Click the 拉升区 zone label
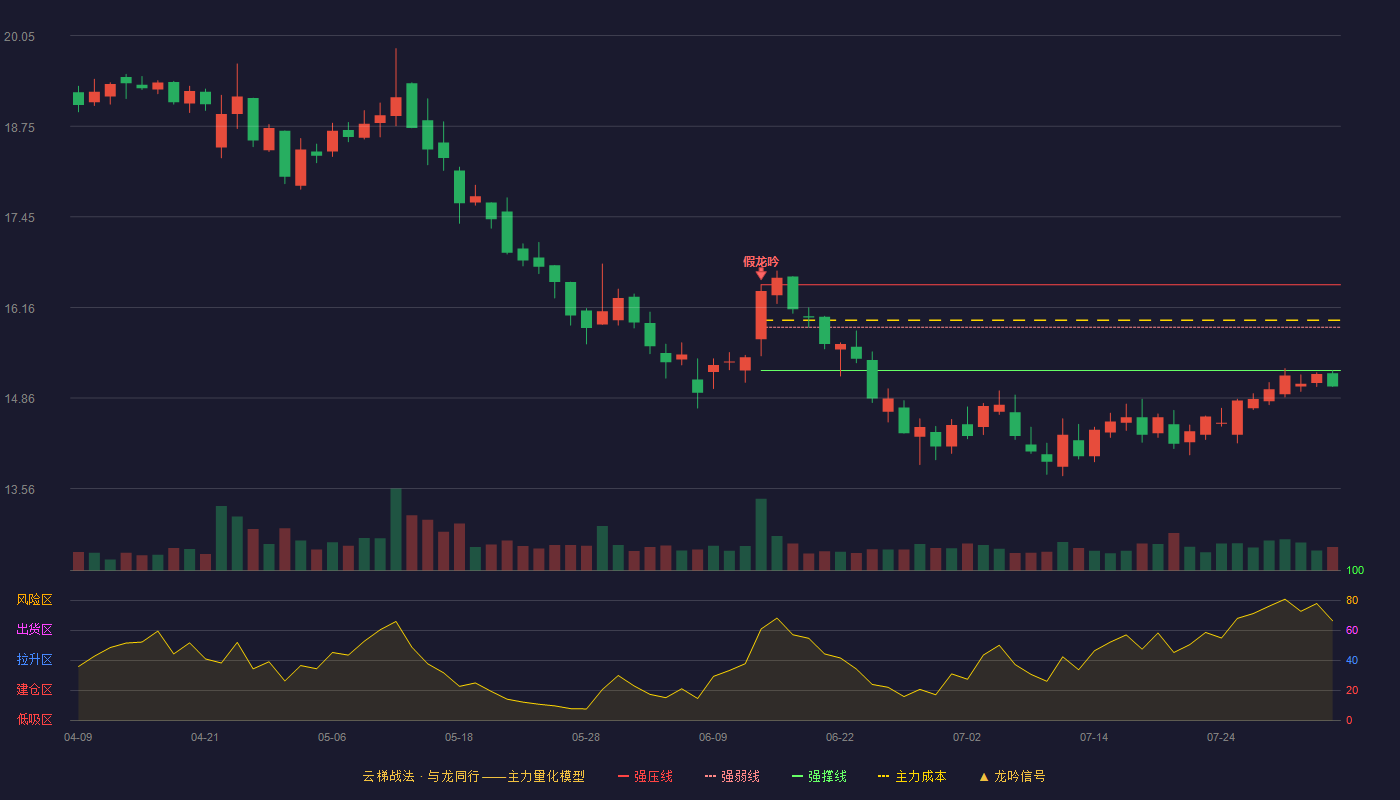The image size is (1400, 800). pyautogui.click(x=34, y=660)
